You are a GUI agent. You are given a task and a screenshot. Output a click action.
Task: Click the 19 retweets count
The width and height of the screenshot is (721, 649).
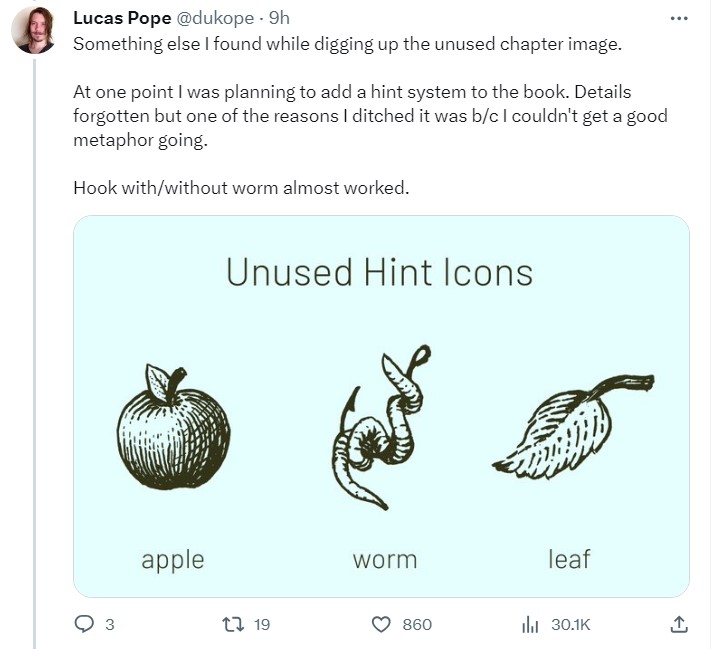pos(262,624)
